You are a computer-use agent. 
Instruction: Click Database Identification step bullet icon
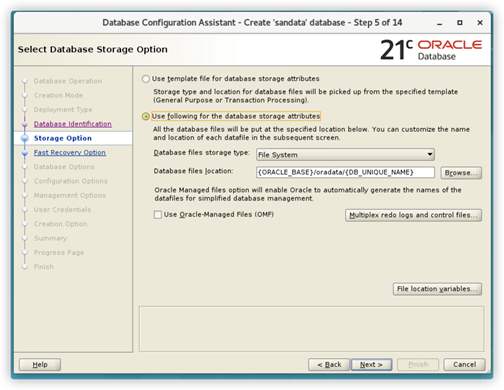click(25, 124)
